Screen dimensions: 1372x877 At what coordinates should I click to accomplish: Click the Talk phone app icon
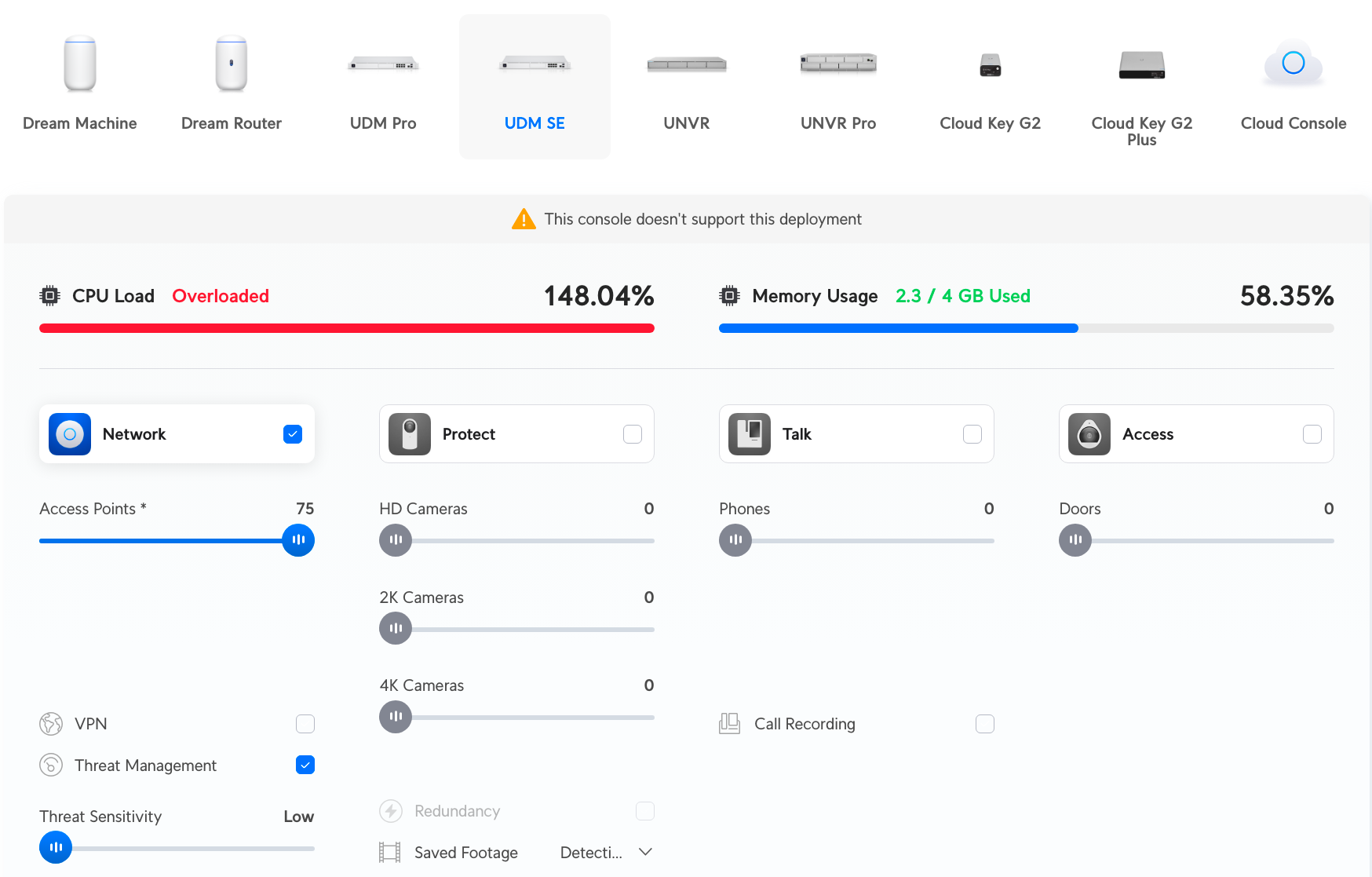pyautogui.click(x=750, y=434)
